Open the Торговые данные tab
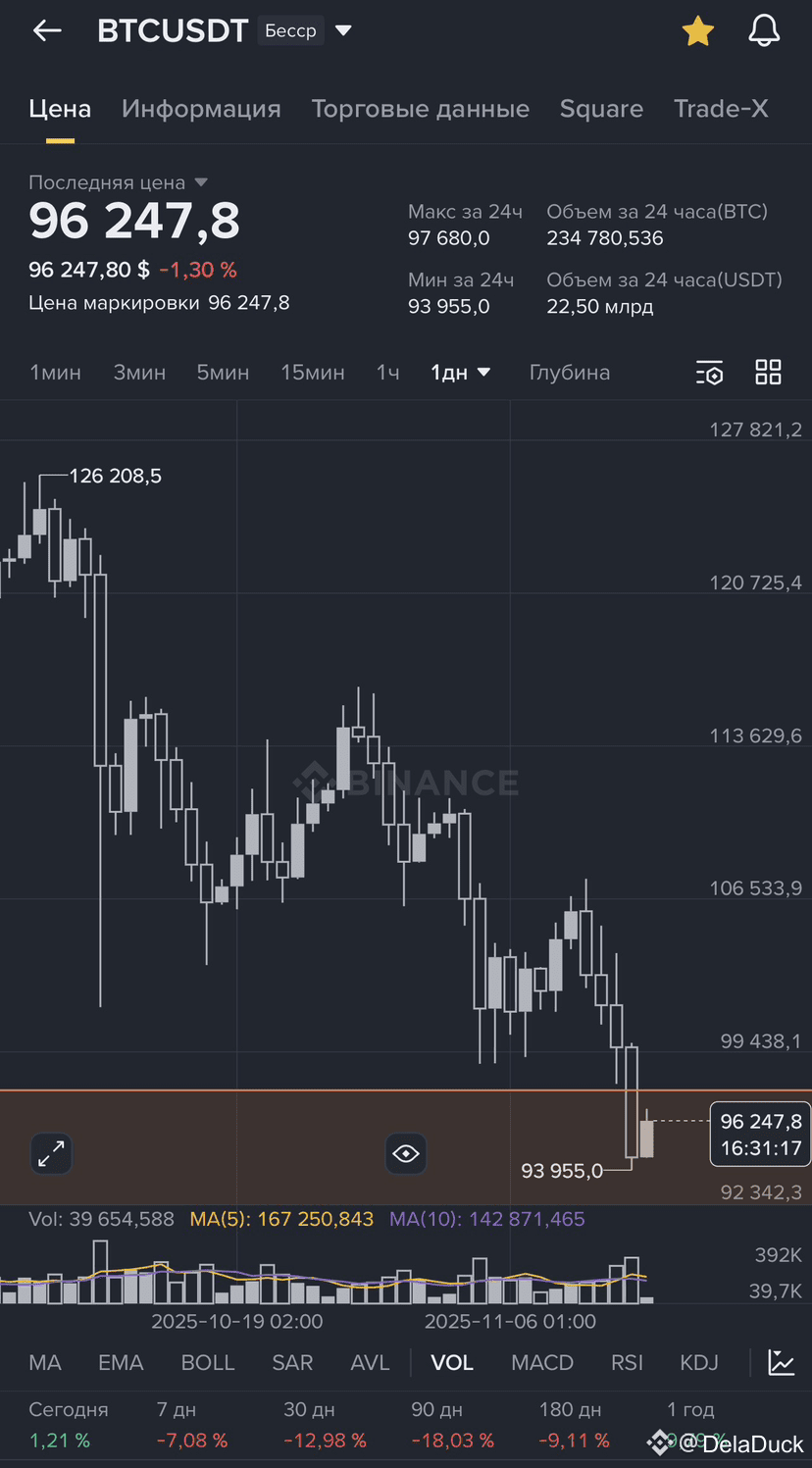Screen dimensions: 812x1468 coord(421,109)
